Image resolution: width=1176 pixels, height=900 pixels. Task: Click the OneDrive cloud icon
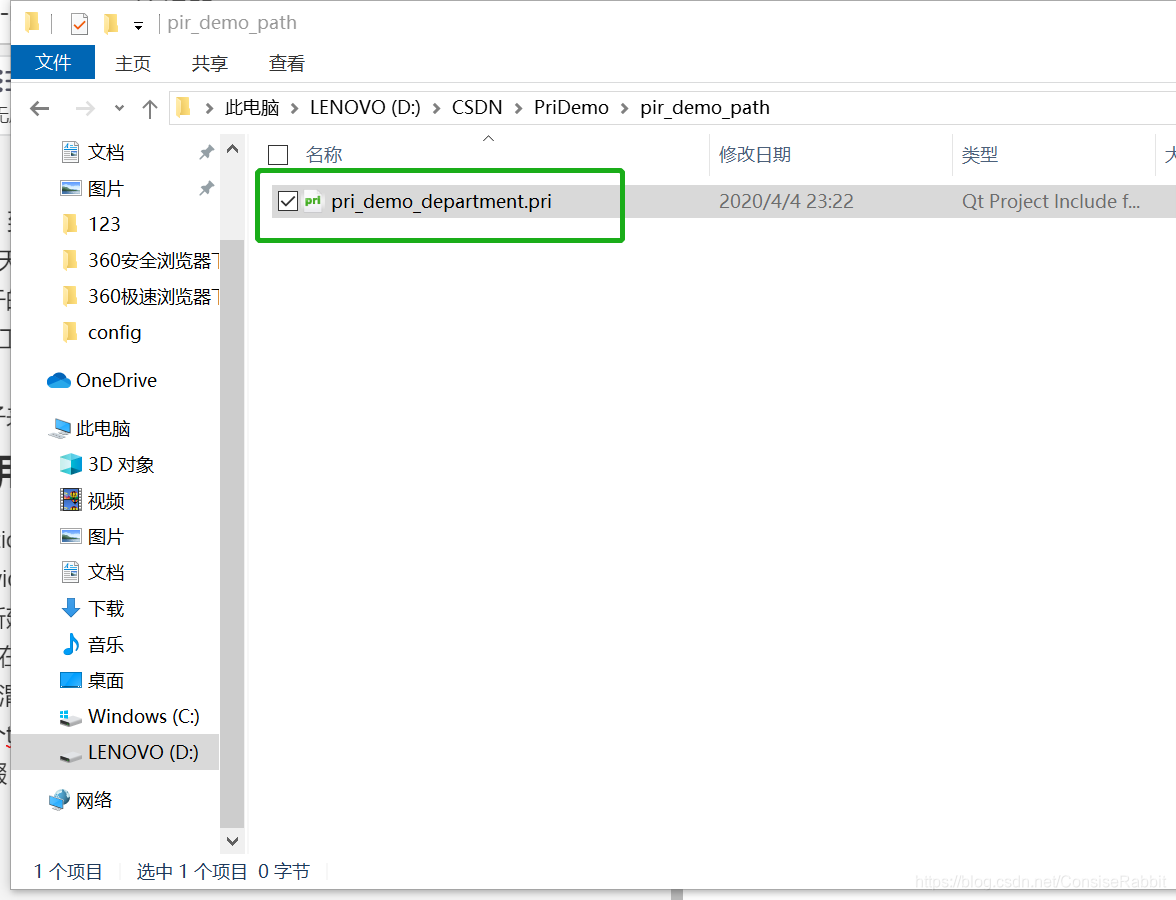(58, 381)
